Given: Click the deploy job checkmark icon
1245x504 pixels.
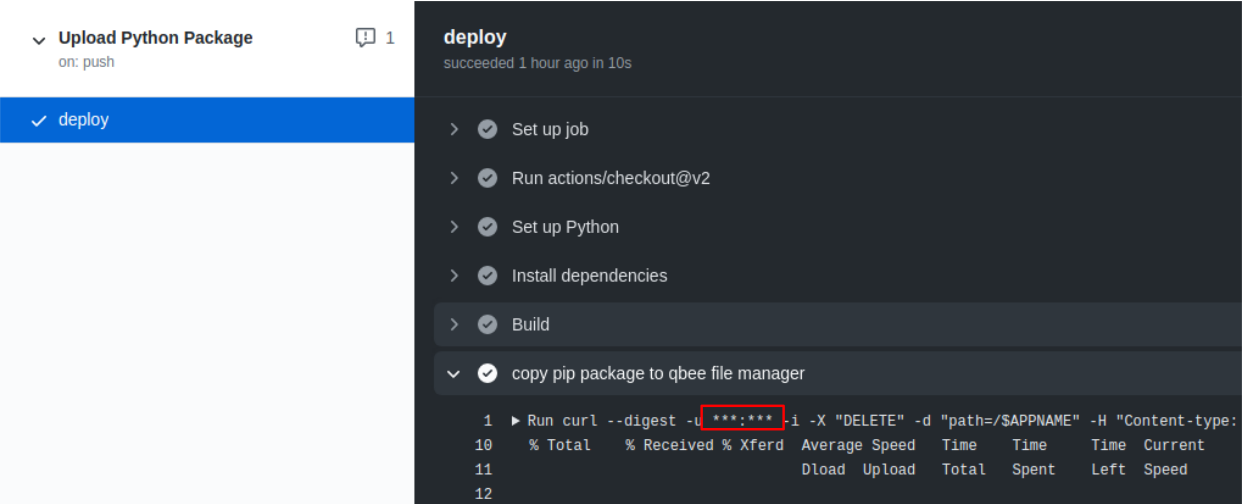Looking at the screenshot, I should tap(39, 121).
